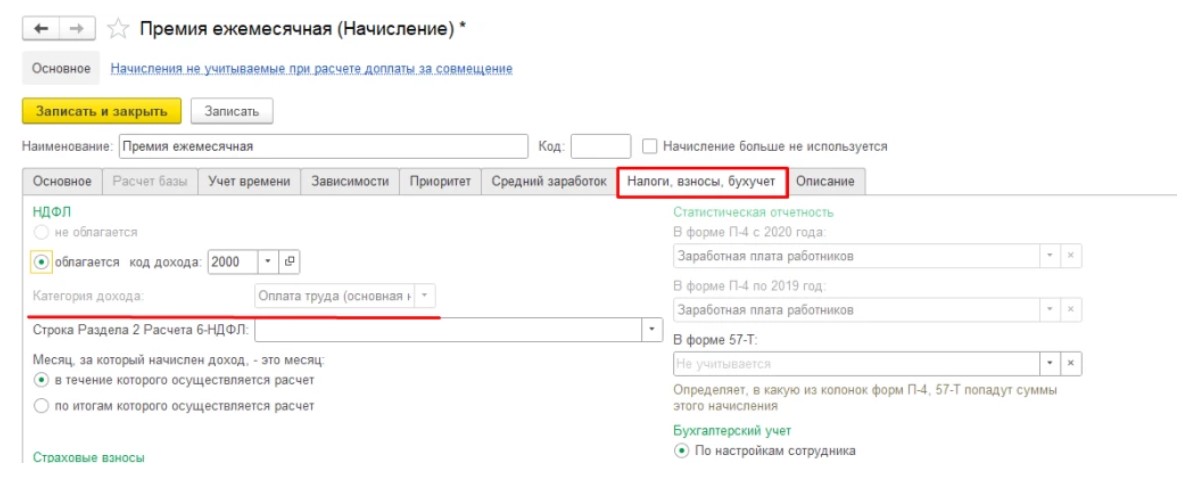1183x485 pixels.
Task: Open link about accruals excluded from combination pay
Action: click(x=311, y=69)
